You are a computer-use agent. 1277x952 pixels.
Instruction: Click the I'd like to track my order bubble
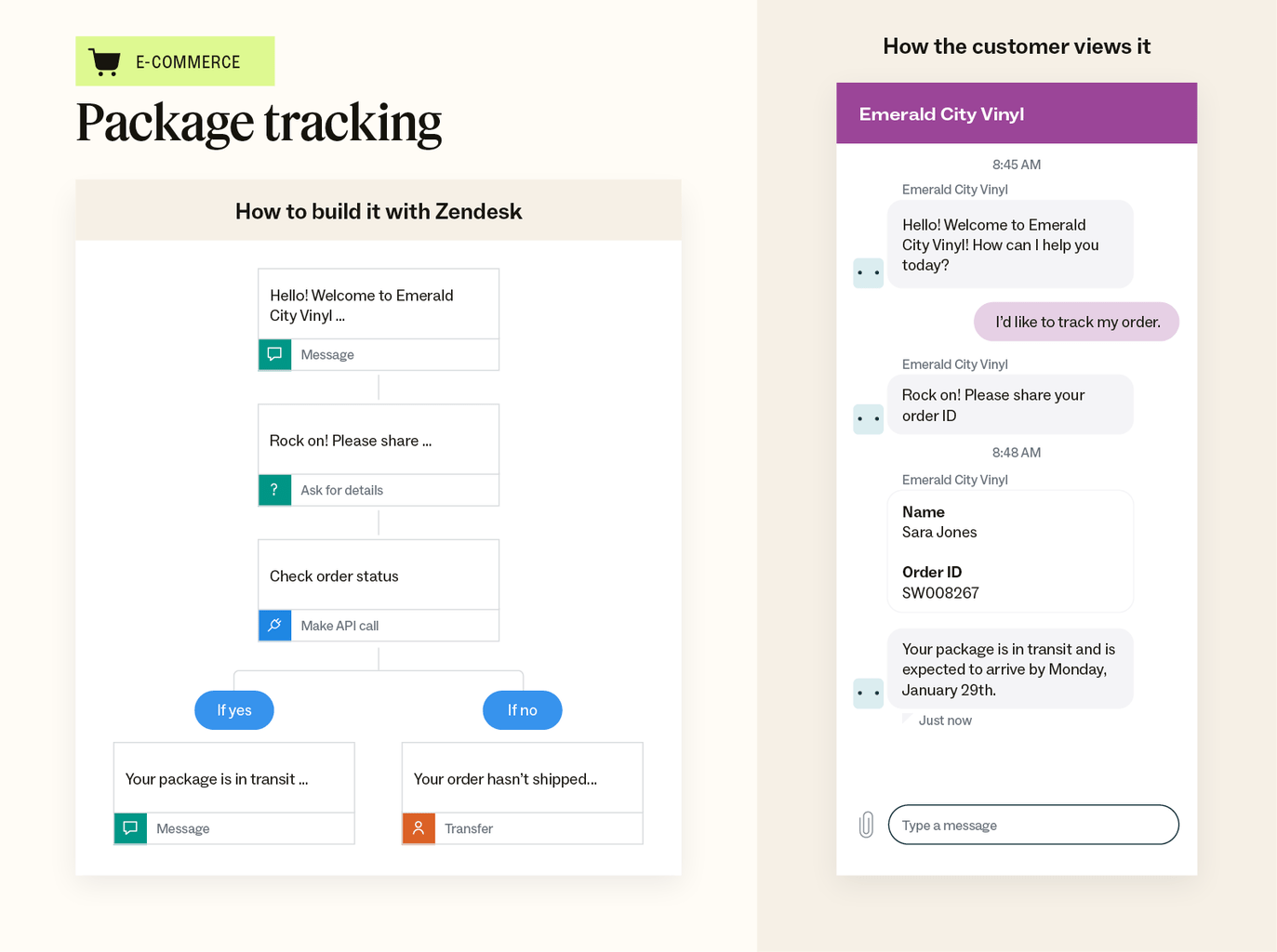(x=1076, y=322)
